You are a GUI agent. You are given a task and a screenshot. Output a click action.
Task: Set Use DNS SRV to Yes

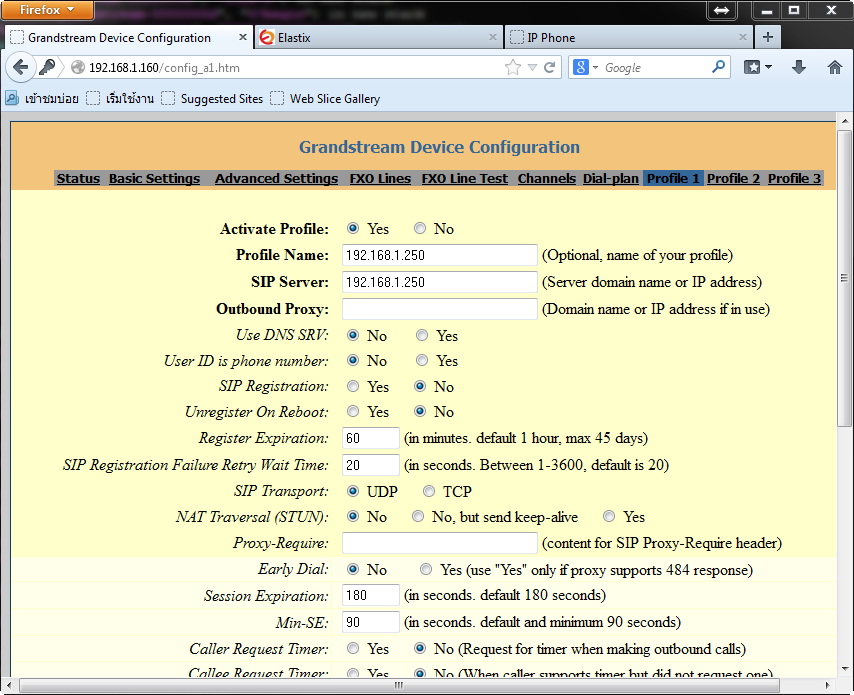[422, 335]
